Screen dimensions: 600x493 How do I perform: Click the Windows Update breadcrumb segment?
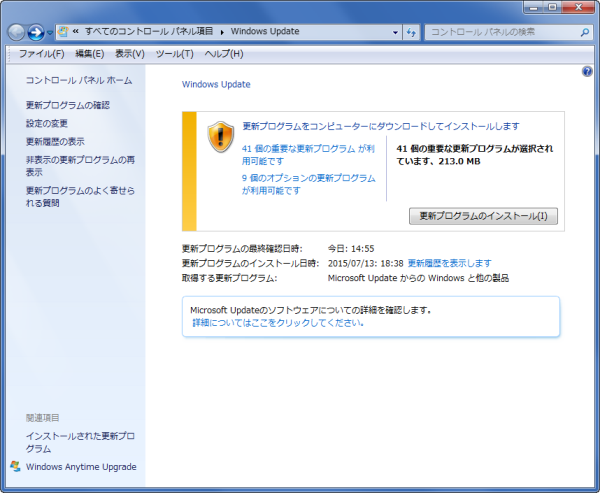tap(265, 31)
